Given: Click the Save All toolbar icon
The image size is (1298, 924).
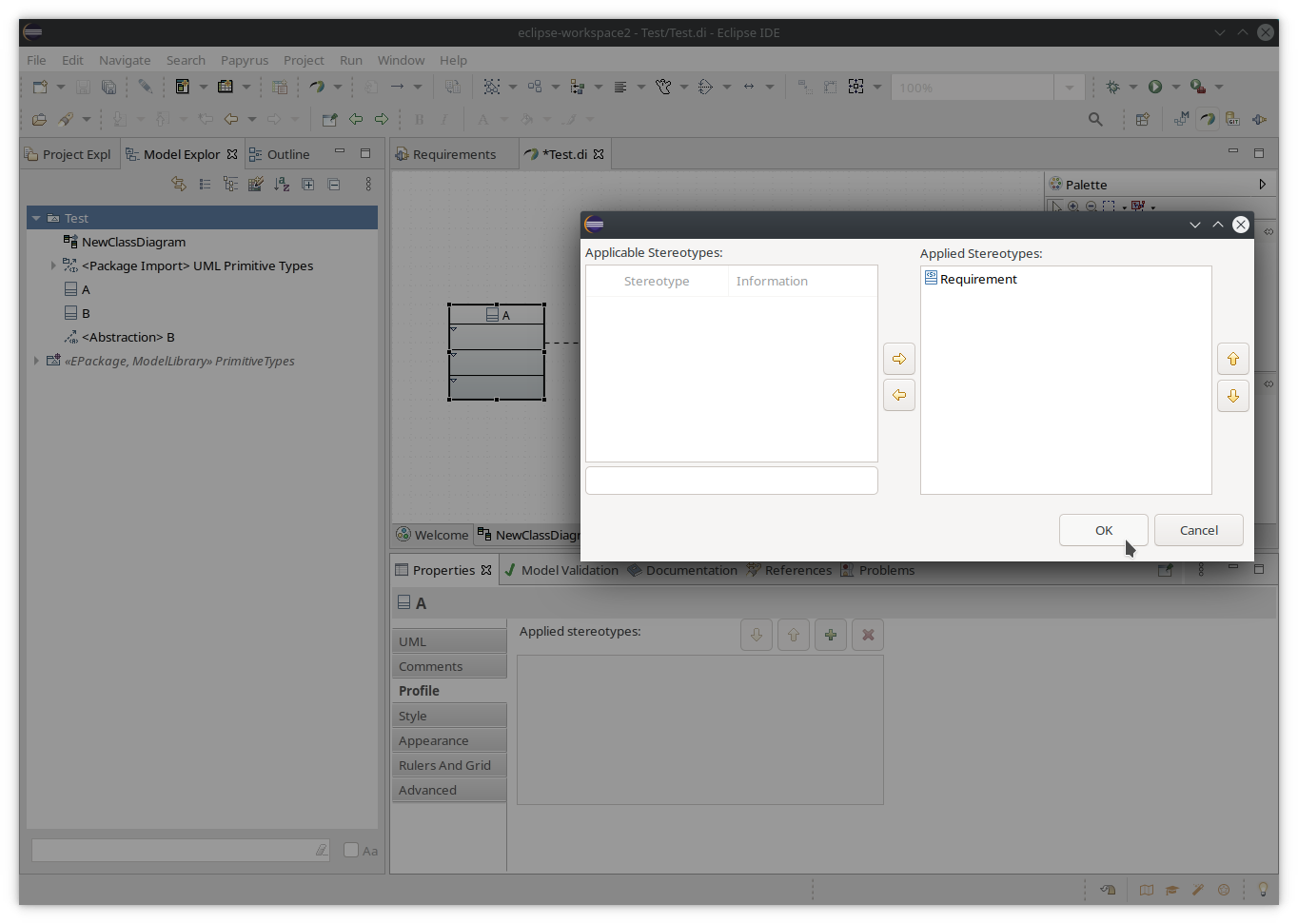Looking at the screenshot, I should coord(108,87).
